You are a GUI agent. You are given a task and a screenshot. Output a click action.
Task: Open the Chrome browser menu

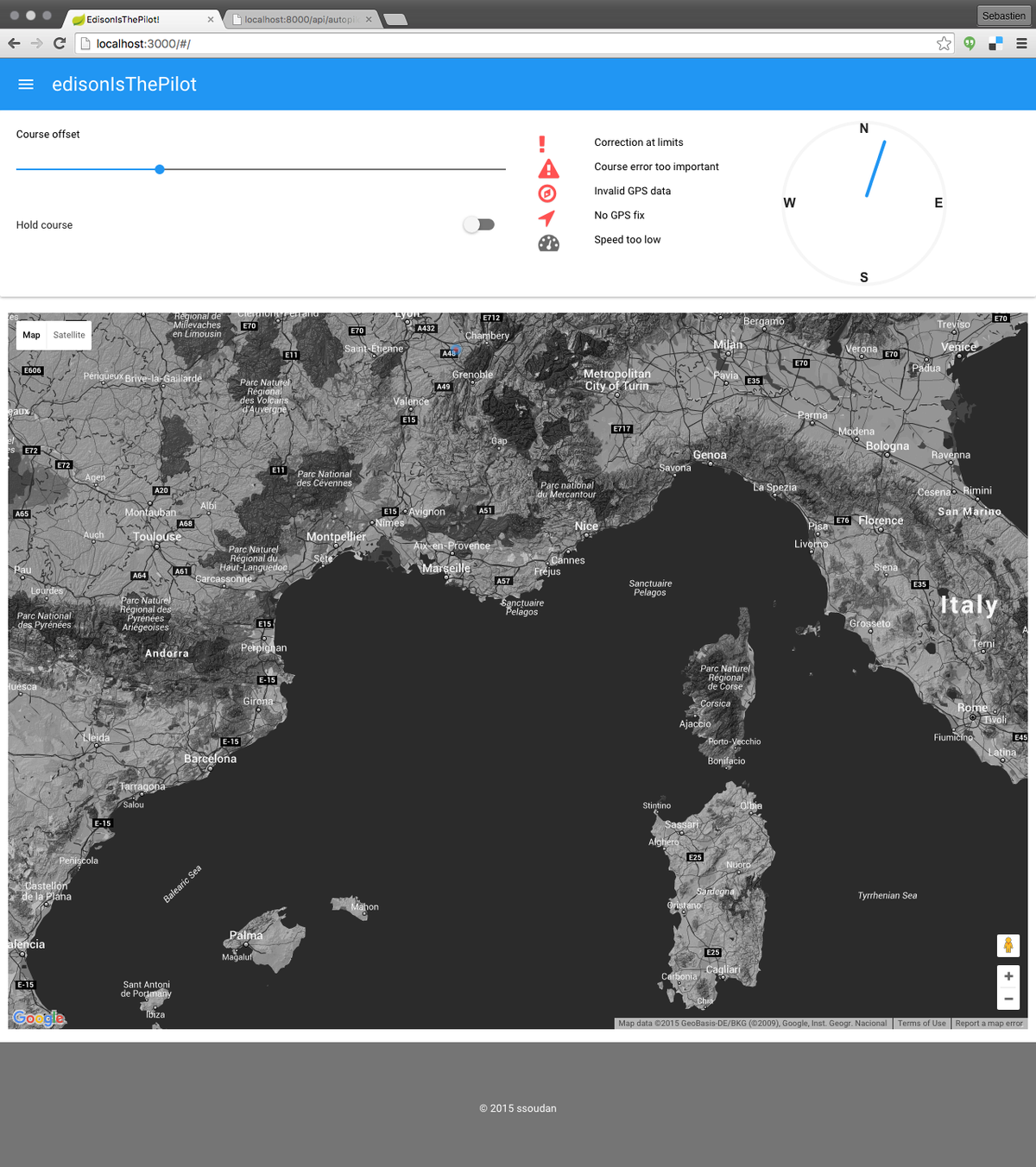click(x=1021, y=44)
